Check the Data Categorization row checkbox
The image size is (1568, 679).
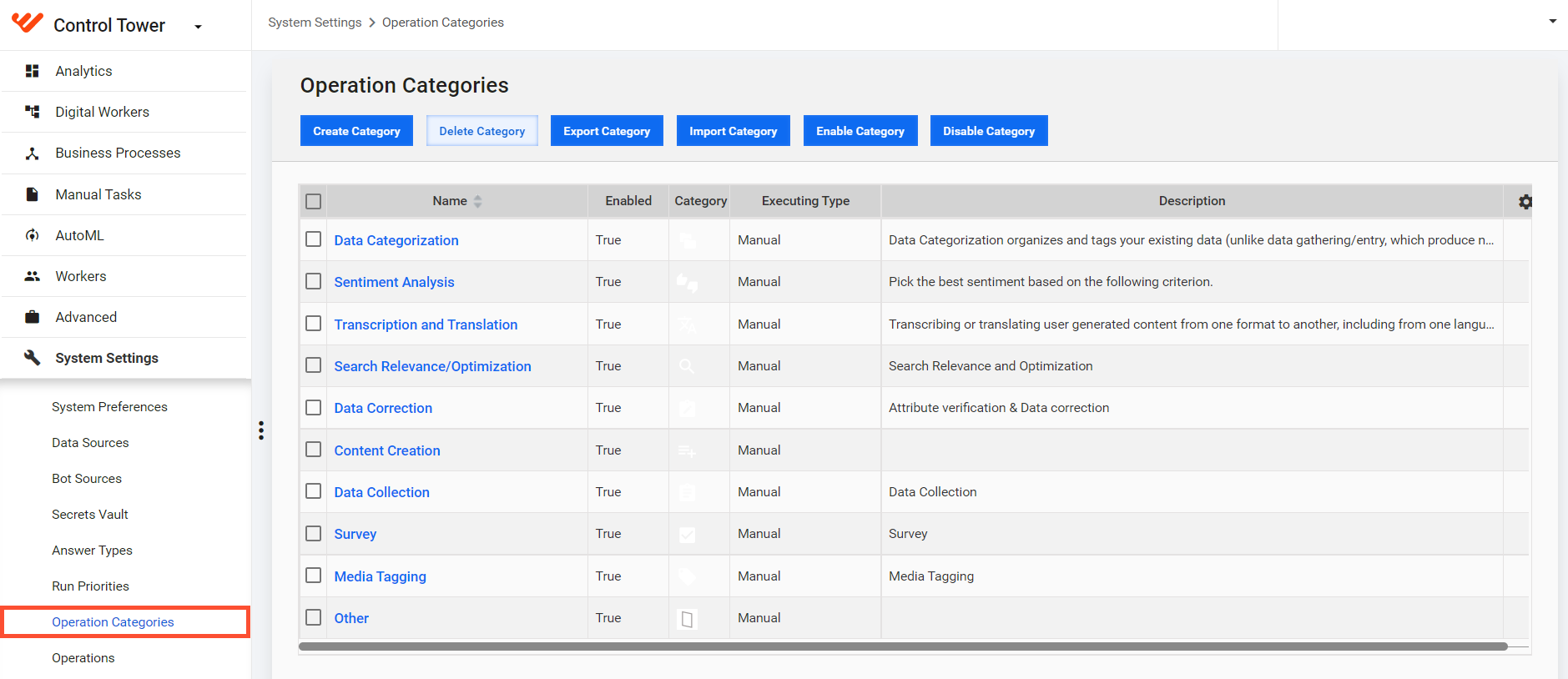point(314,239)
